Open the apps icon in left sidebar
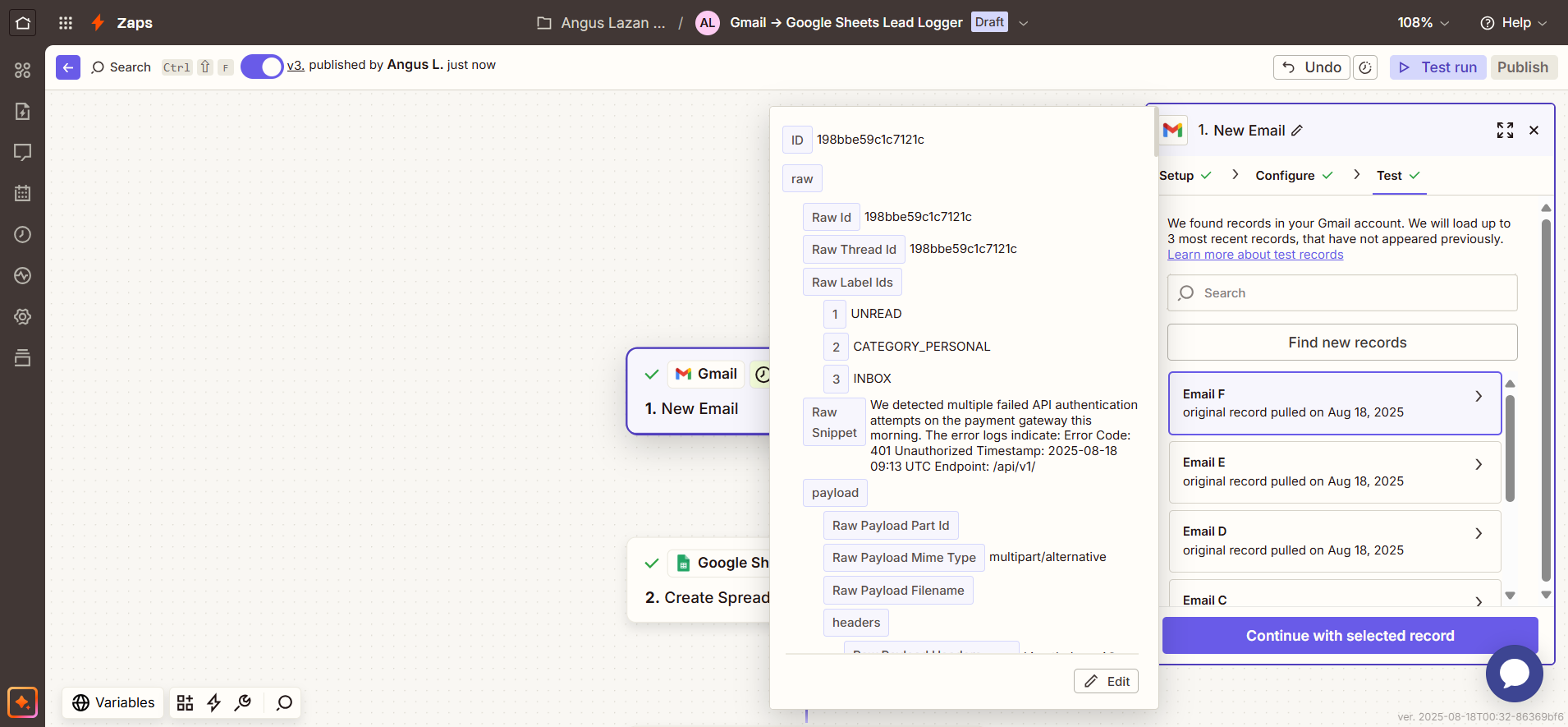The image size is (1568, 727). coord(22,71)
